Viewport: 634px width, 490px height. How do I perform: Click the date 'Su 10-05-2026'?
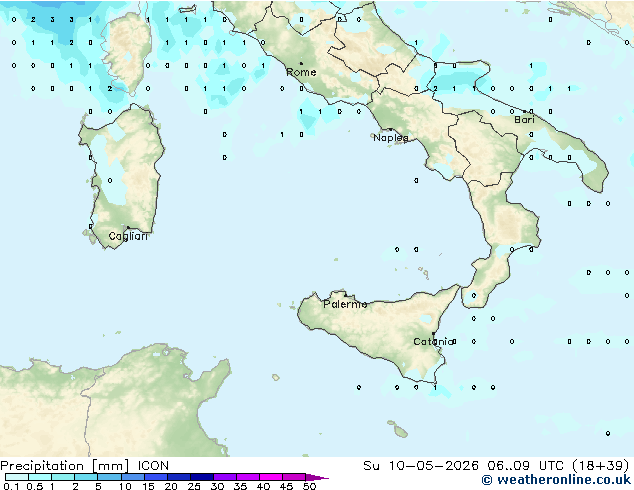click(421, 466)
